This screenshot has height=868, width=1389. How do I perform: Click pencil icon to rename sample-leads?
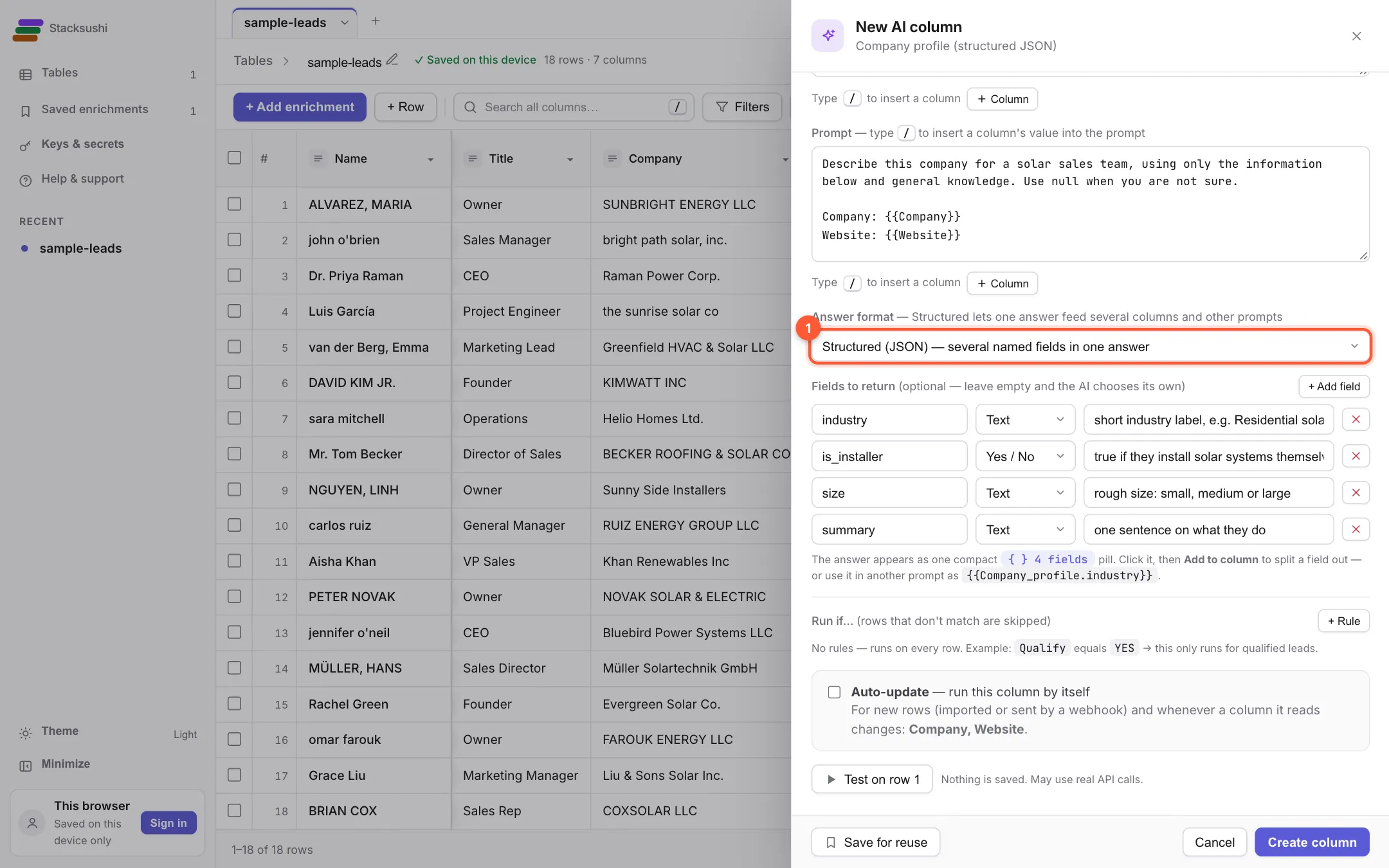tap(392, 60)
